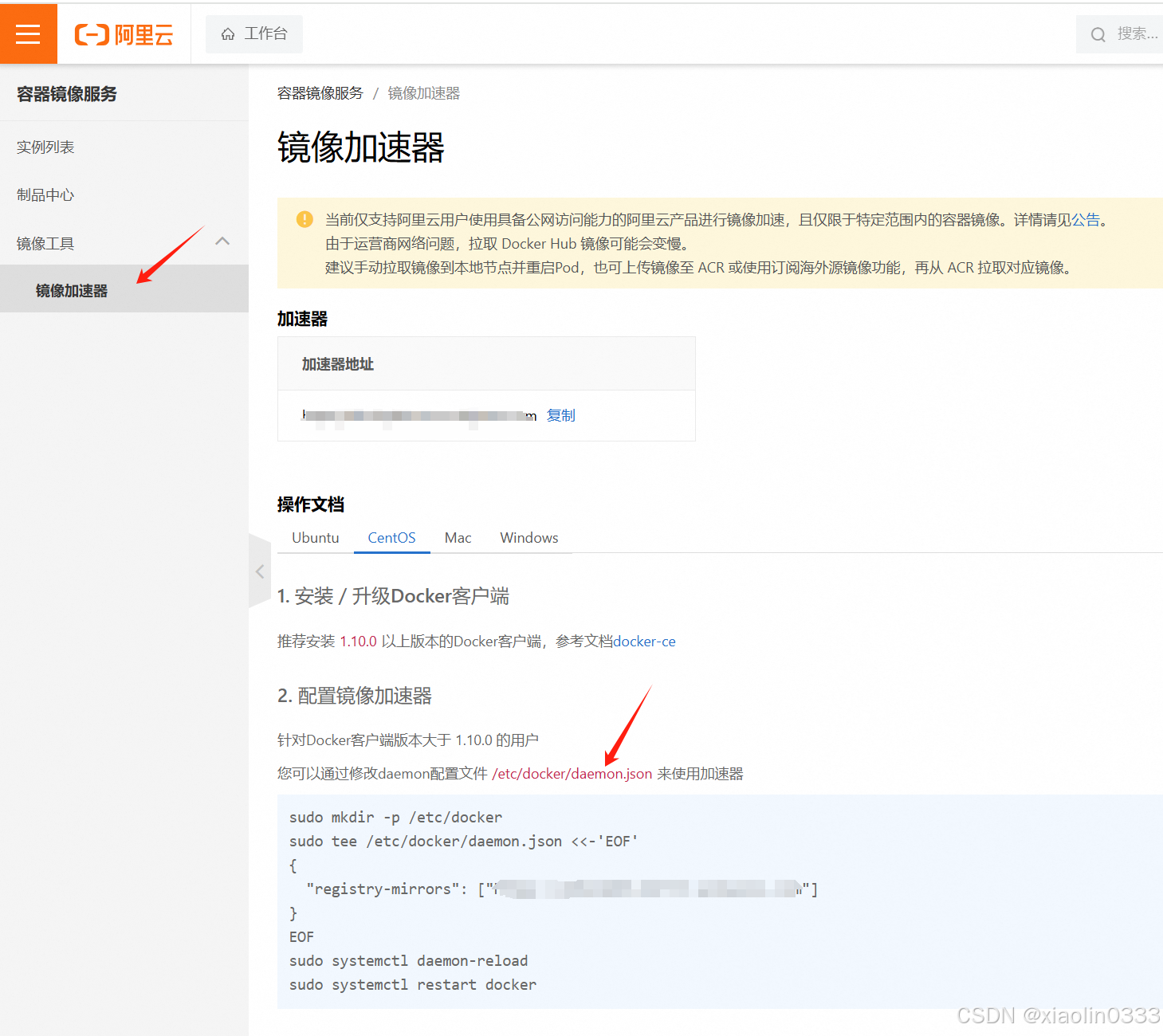The image size is (1163, 1036).
Task: Open 制品中心 in the sidebar
Action: pyautogui.click(x=45, y=195)
